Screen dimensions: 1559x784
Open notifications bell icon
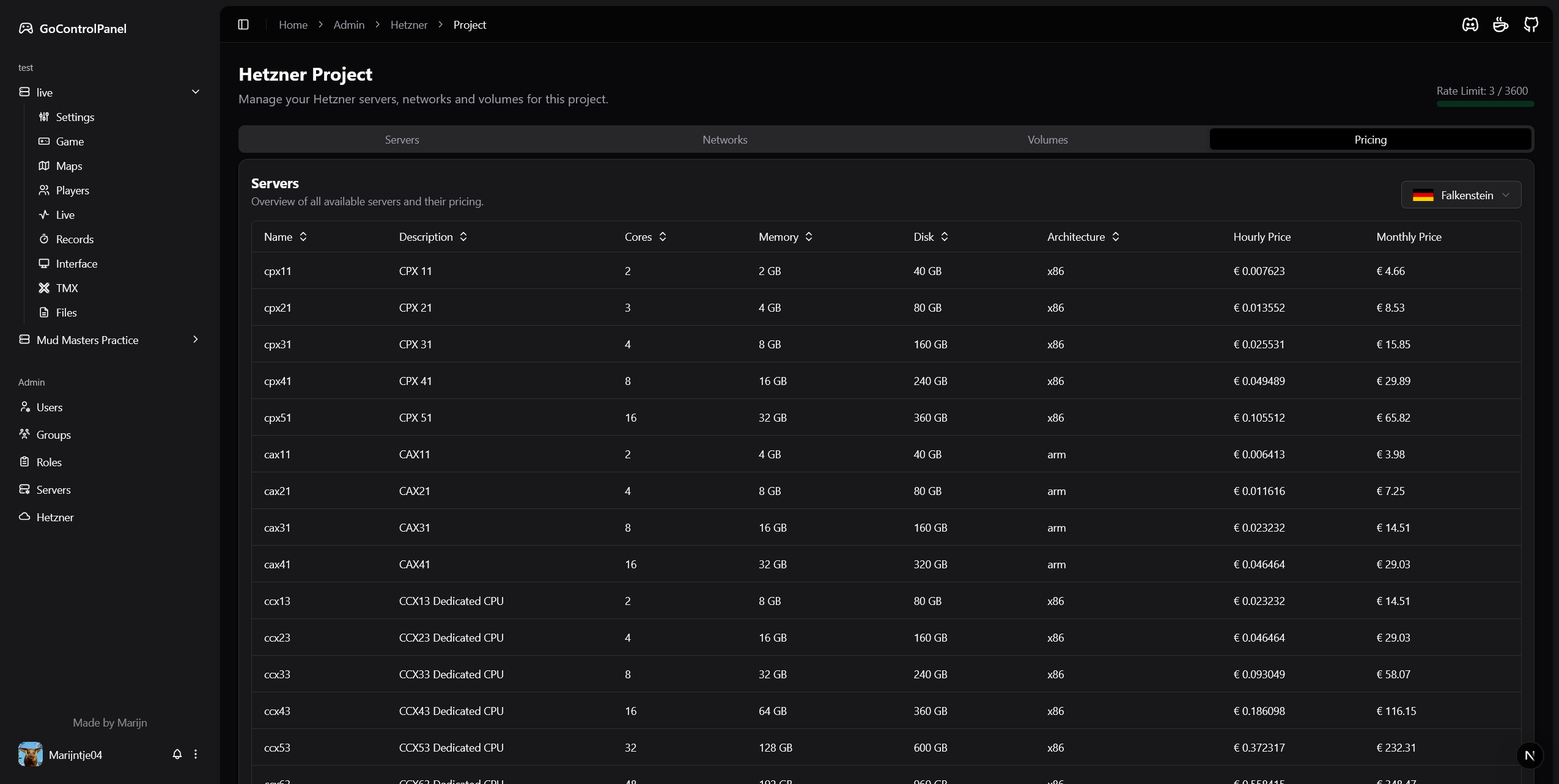[177, 754]
